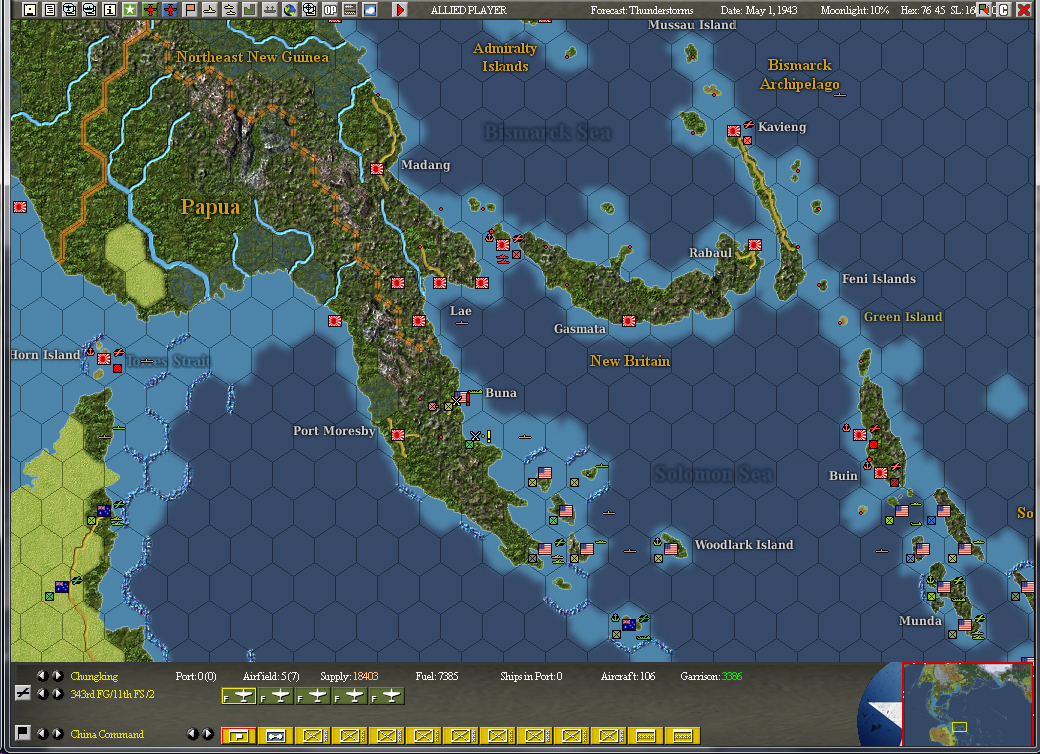The width and height of the screenshot is (1040, 754).
Task: Open the green factory industry icon
Action: (x=249, y=10)
